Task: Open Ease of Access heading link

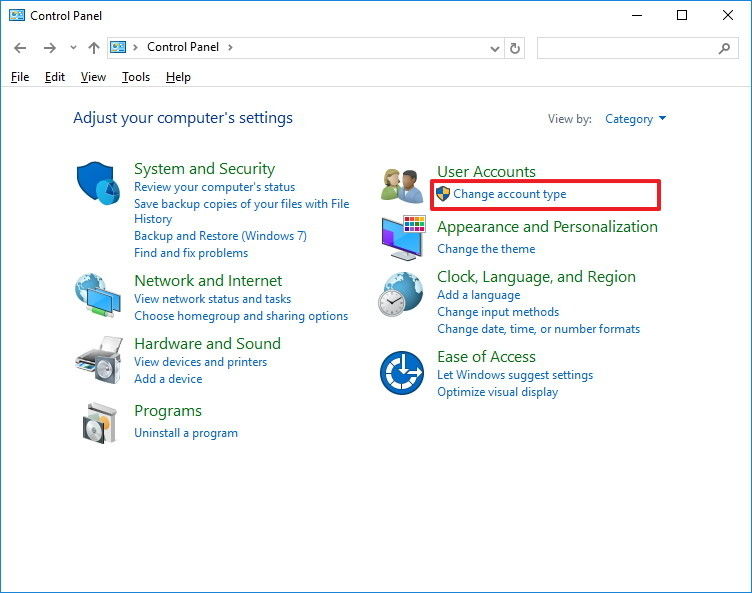Action: pos(486,357)
